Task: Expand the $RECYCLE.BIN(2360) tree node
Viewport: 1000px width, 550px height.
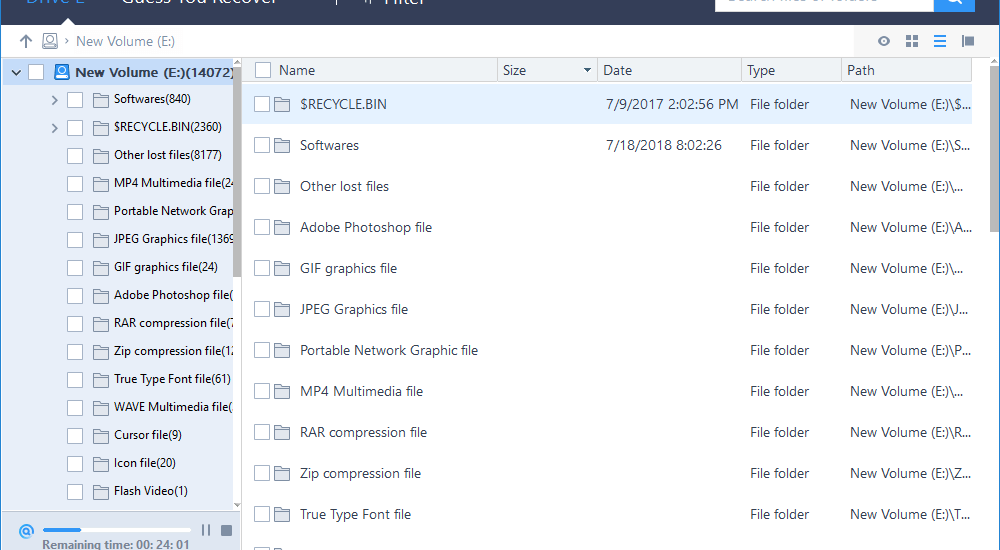Action: [54, 128]
